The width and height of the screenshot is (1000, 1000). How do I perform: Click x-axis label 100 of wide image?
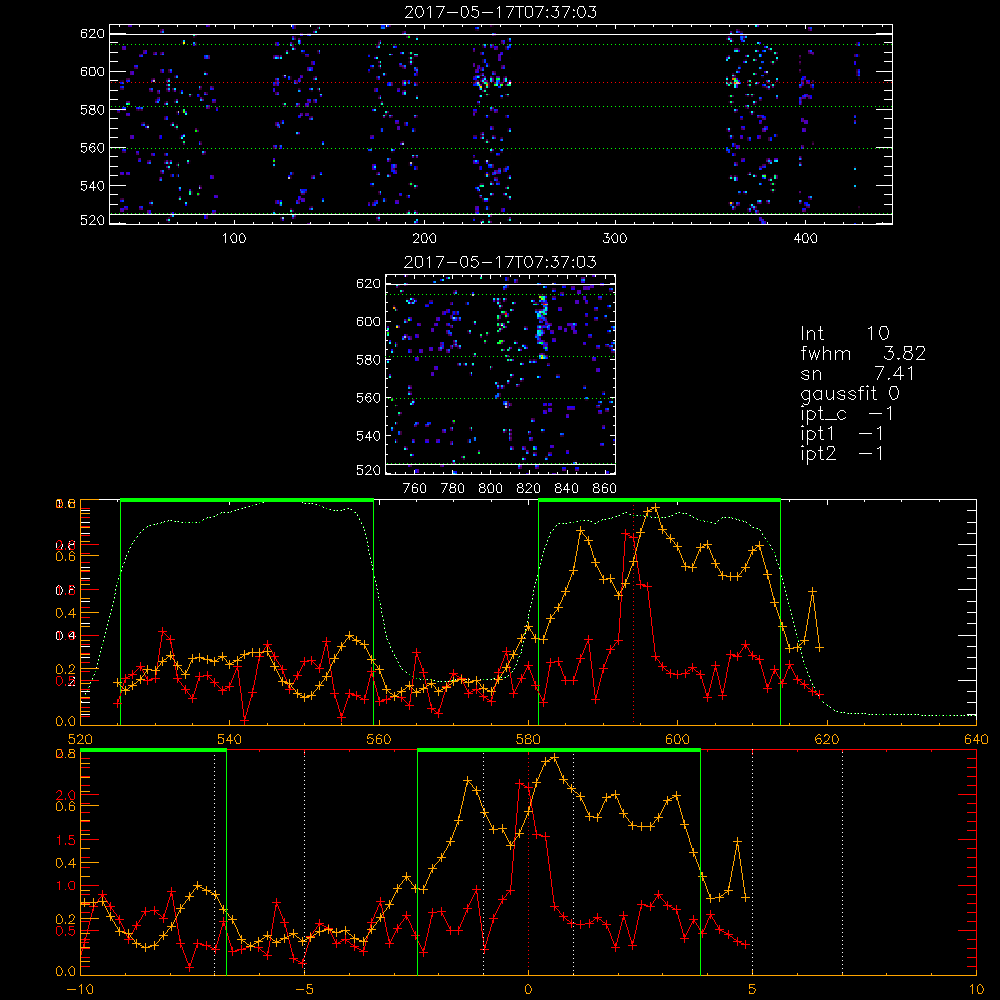point(234,239)
